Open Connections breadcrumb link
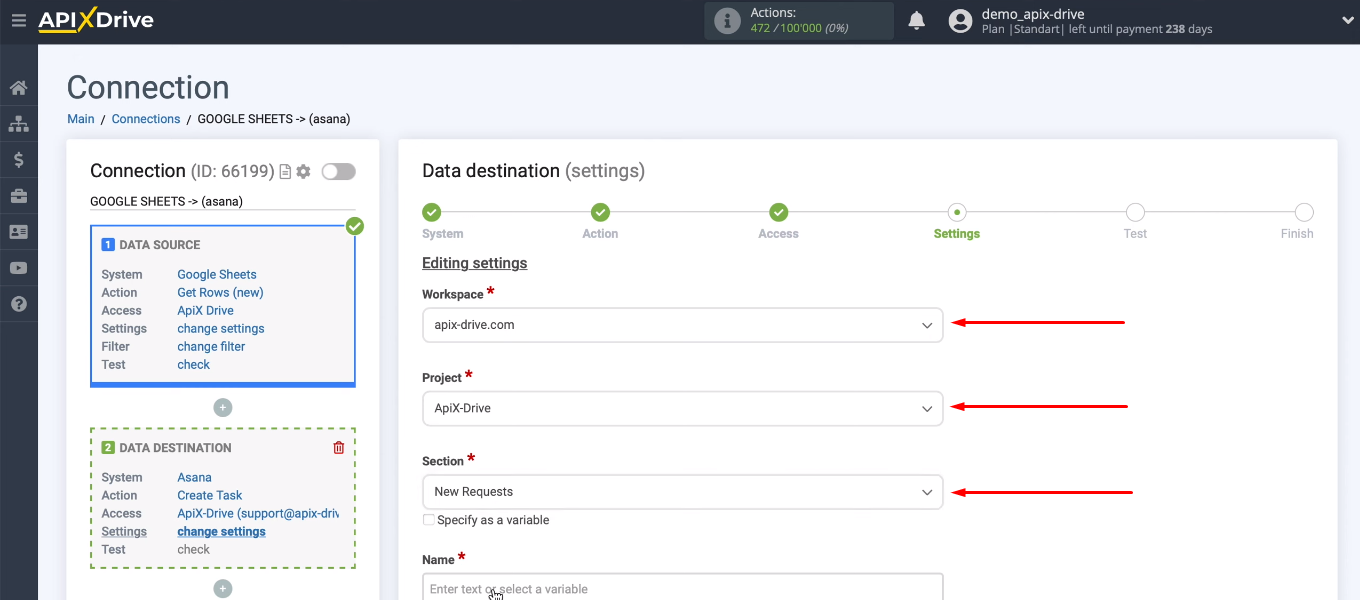This screenshot has height=600, width=1360. click(x=146, y=119)
